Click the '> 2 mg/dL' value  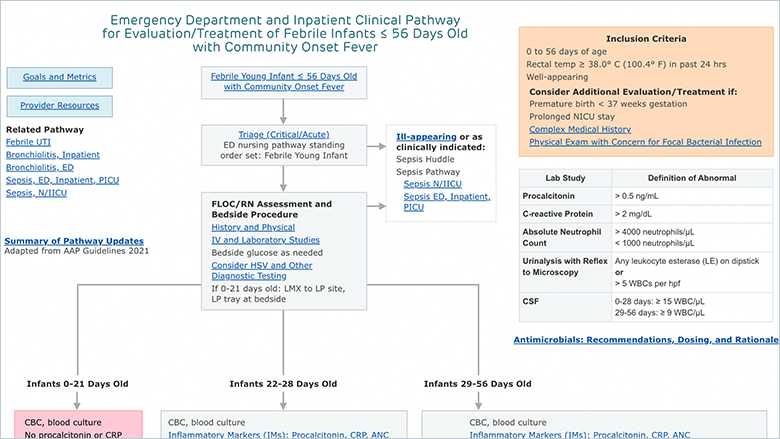click(x=633, y=214)
